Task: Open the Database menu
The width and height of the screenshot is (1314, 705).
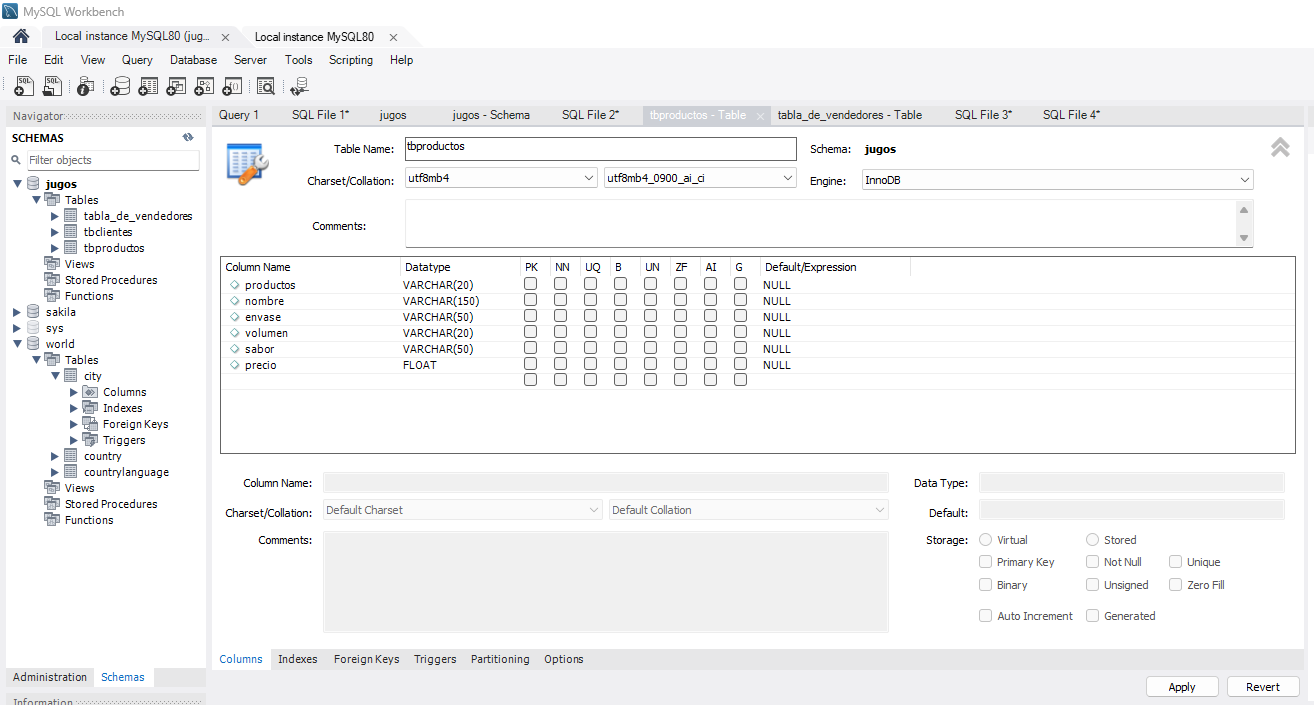Action: [193, 60]
